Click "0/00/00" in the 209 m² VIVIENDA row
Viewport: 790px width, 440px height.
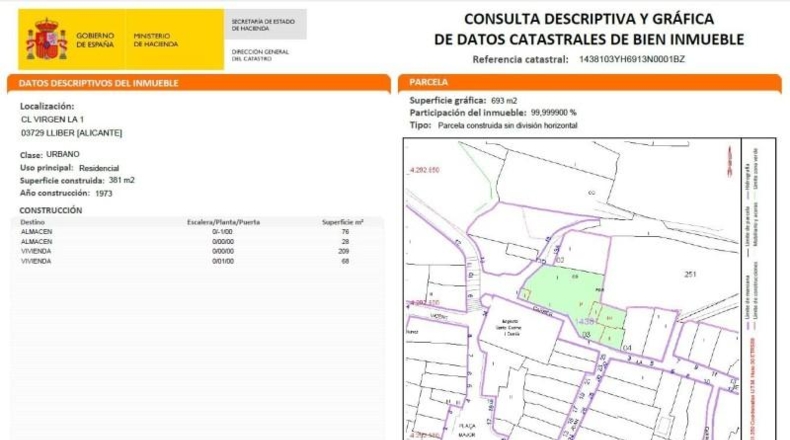(x=223, y=252)
